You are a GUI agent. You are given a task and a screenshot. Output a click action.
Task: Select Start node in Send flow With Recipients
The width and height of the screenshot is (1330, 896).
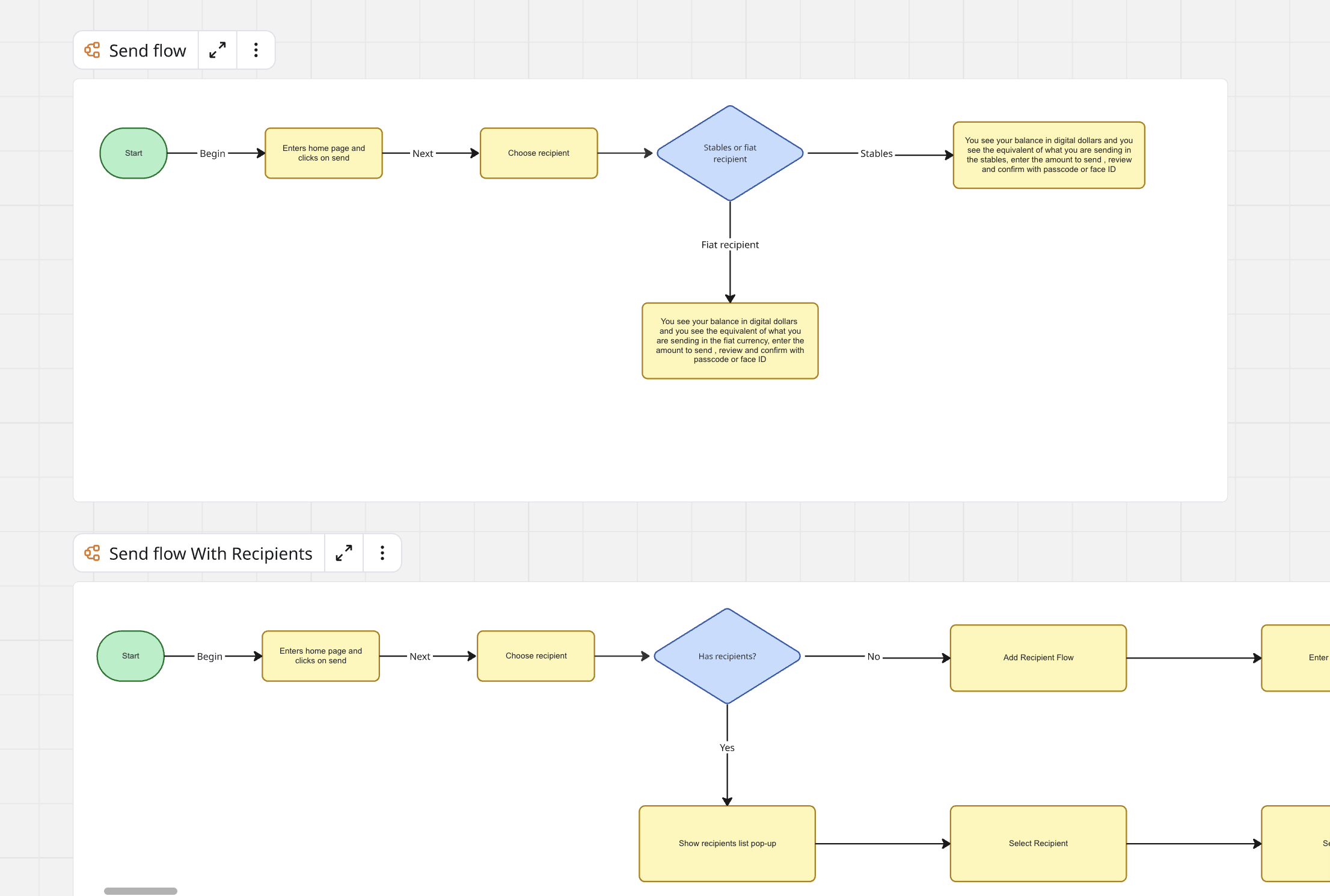[130, 656]
